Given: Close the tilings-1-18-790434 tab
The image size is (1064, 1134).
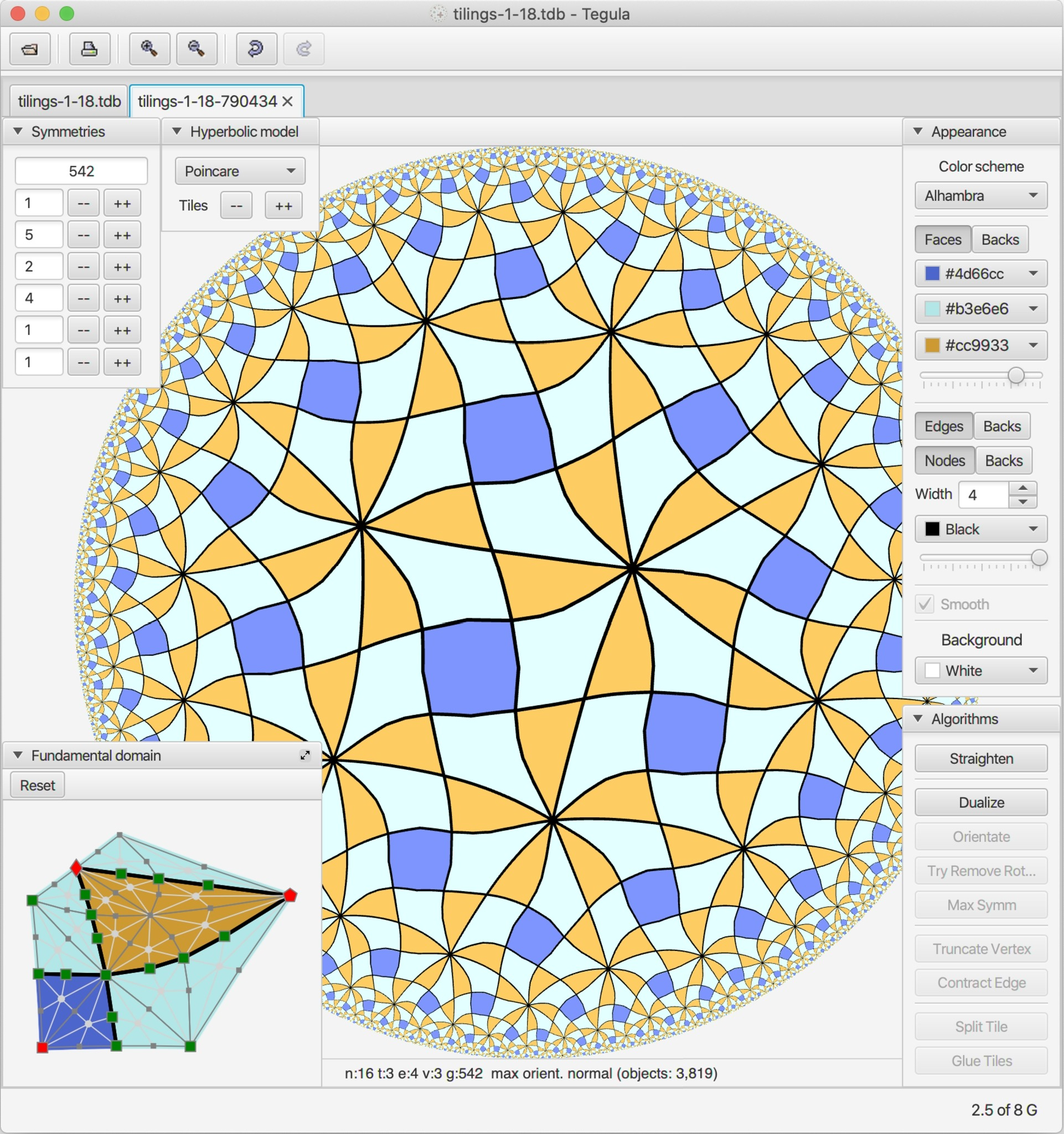Looking at the screenshot, I should click(x=287, y=101).
